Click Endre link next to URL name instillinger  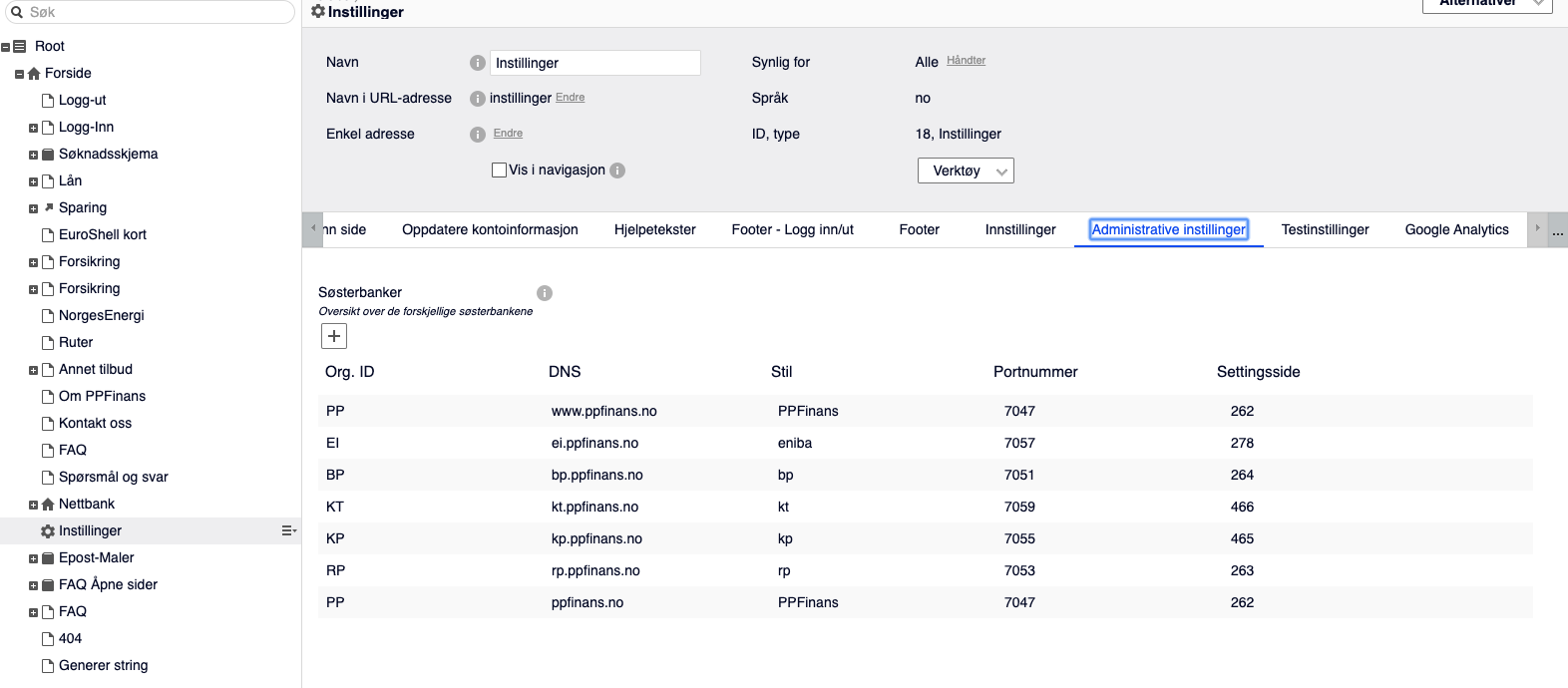(x=570, y=98)
